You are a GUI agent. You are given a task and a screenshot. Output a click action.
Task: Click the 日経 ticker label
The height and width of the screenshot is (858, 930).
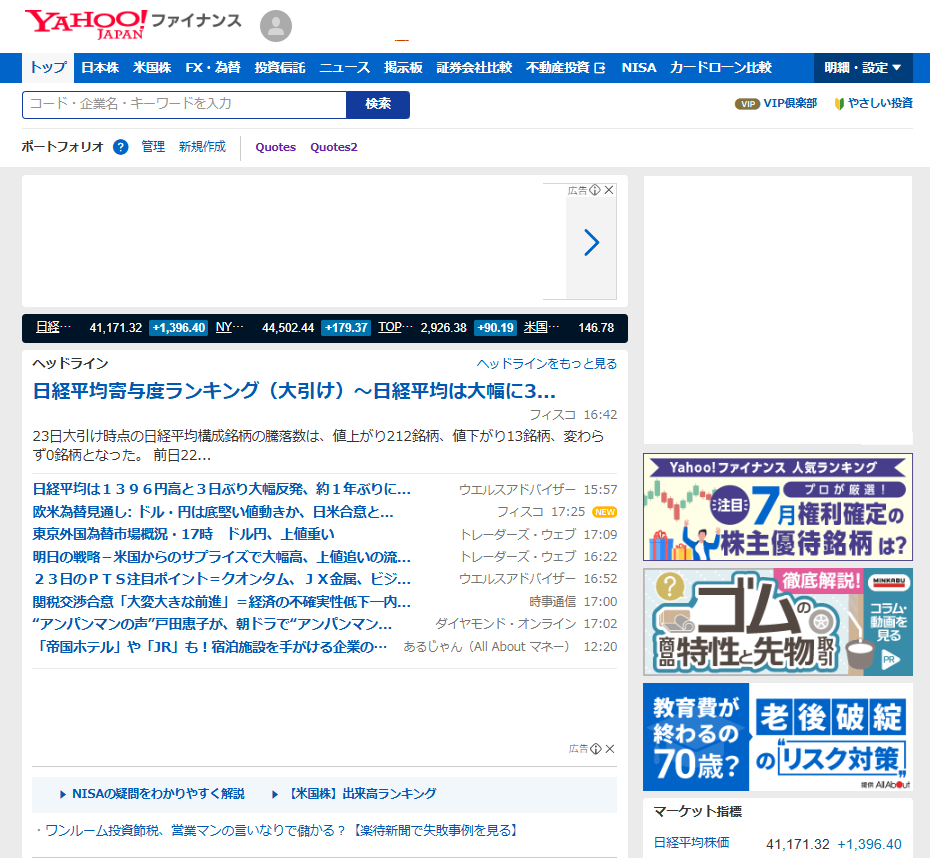click(x=53, y=327)
